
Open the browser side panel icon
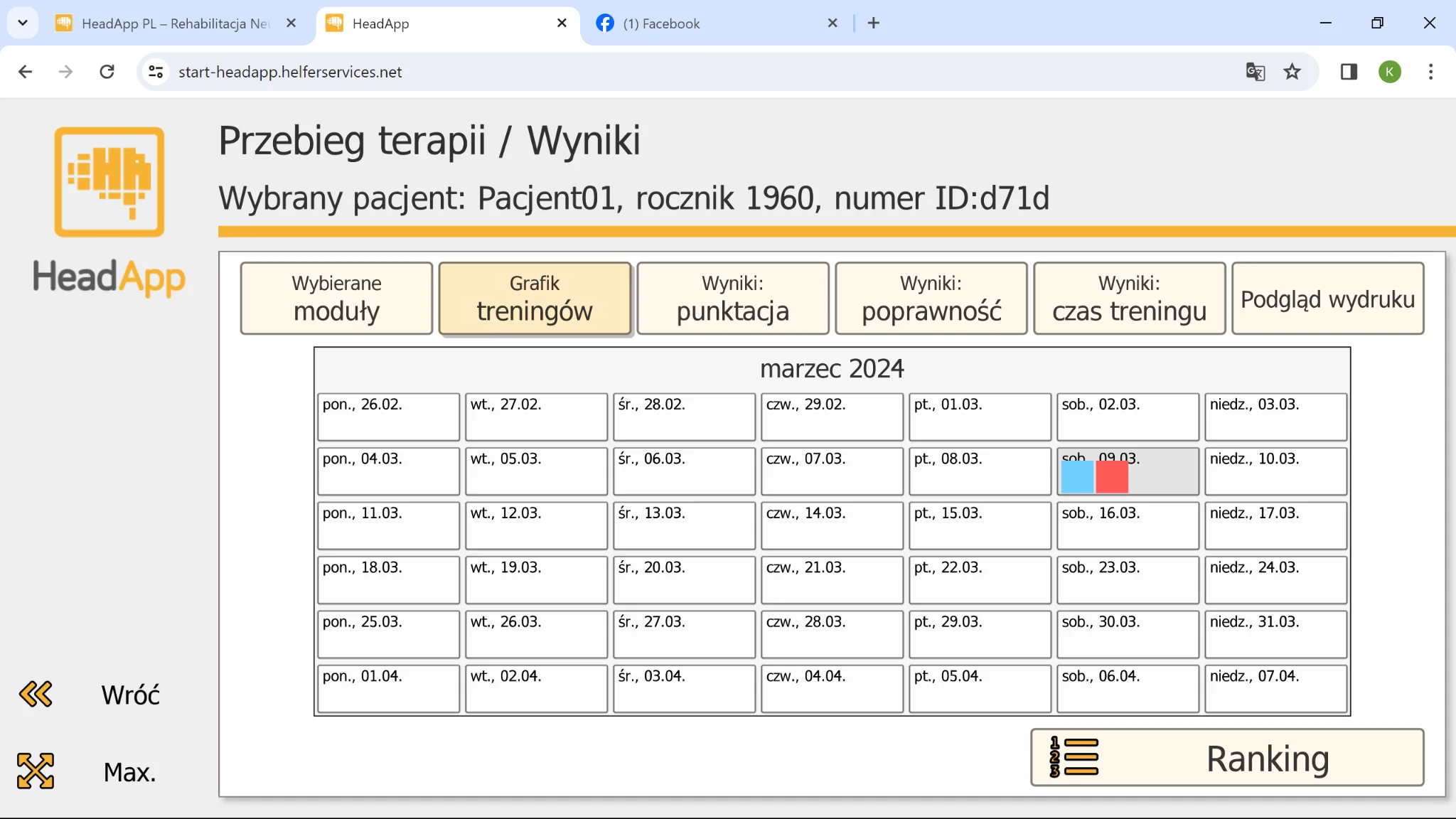click(x=1349, y=72)
